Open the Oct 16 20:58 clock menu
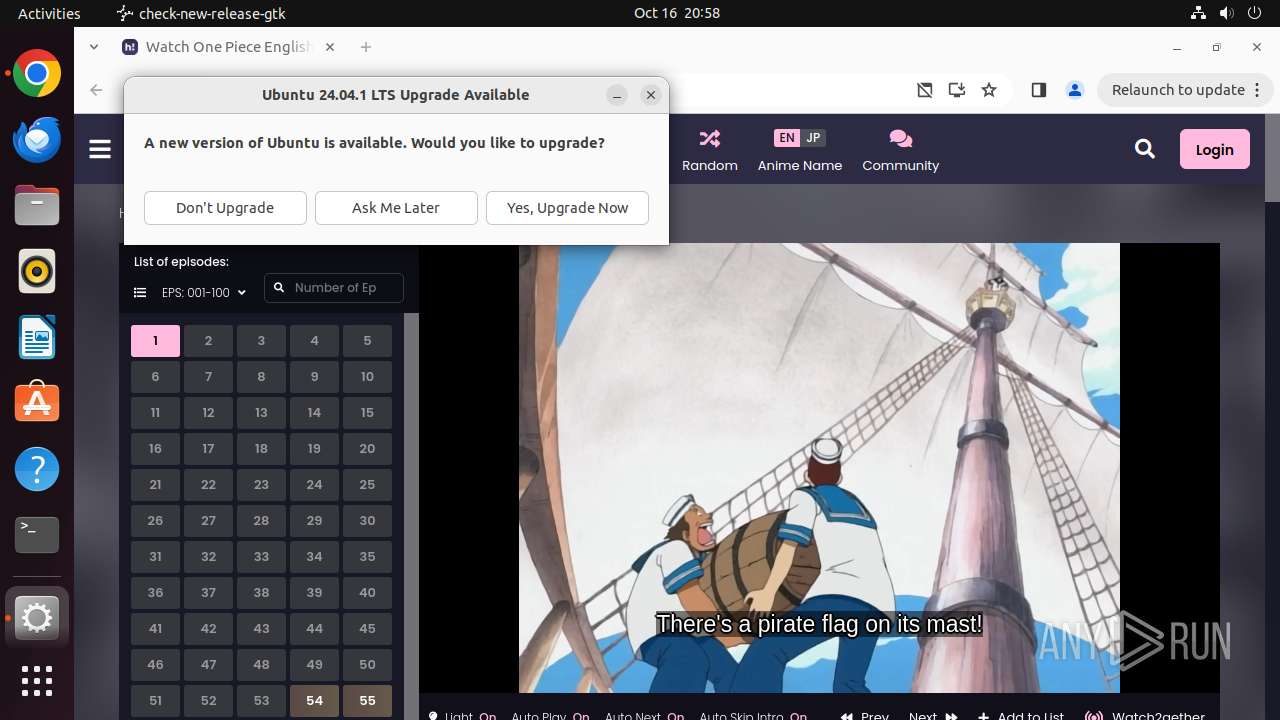The height and width of the screenshot is (720, 1280). (677, 13)
